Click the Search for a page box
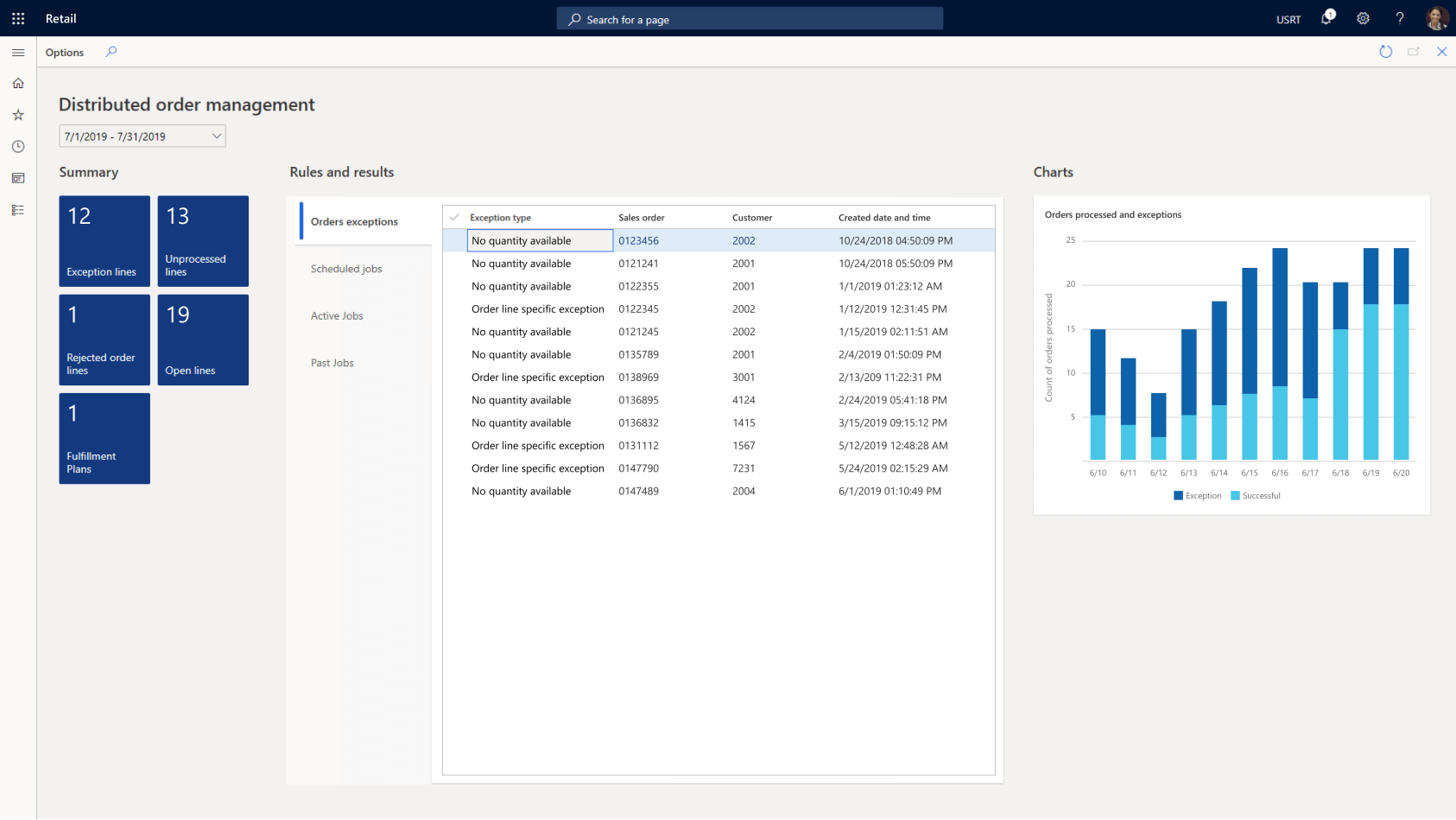1456x820 pixels. 750,19
